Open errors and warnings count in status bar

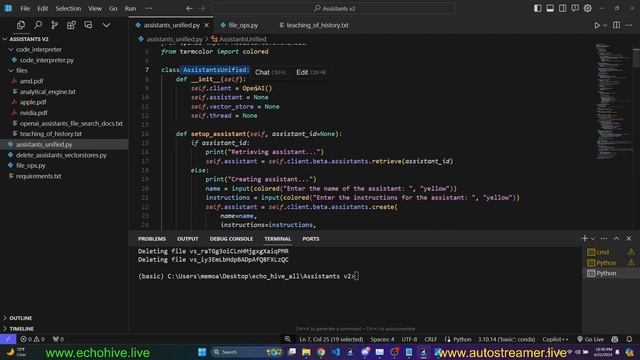33,339
